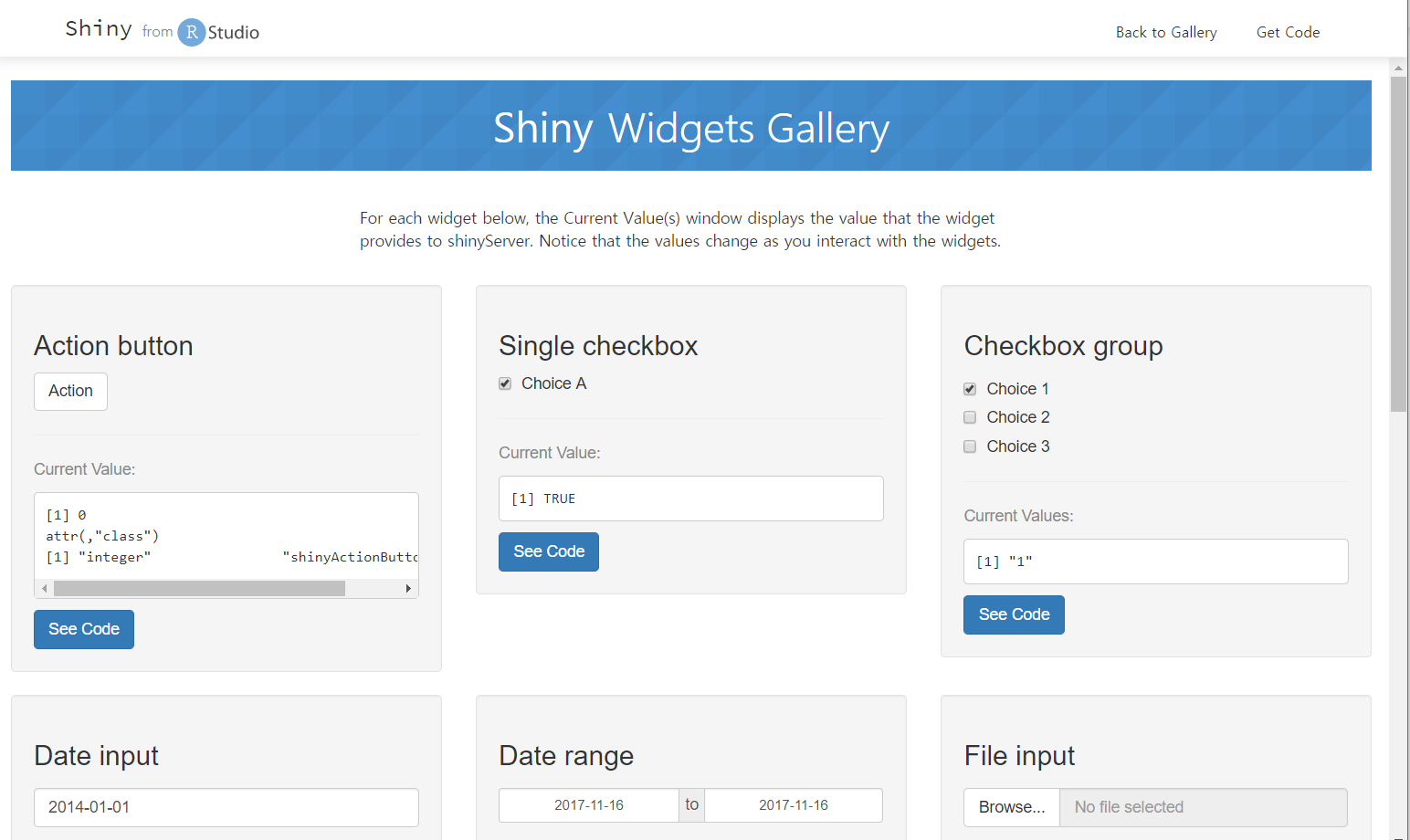Check the Choice 2 checkbox
This screenshot has width=1410, height=840.
click(970, 417)
